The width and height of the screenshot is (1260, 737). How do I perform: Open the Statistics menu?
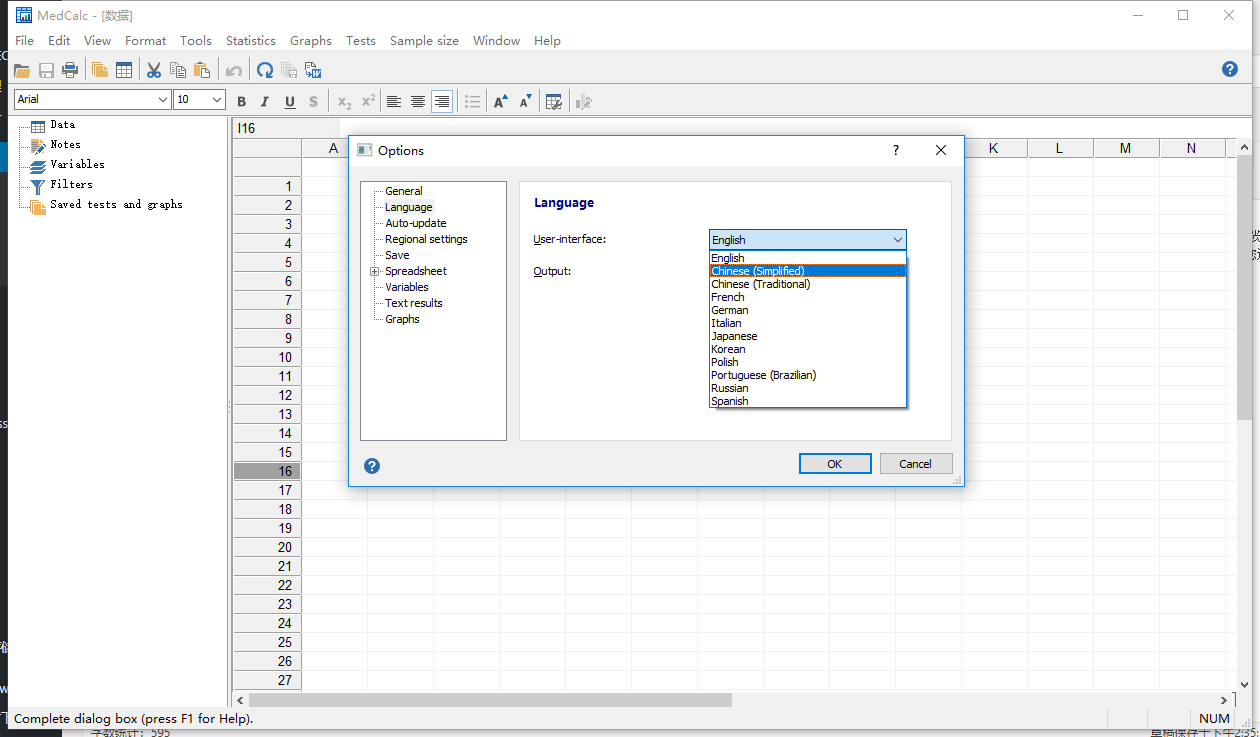tap(251, 41)
